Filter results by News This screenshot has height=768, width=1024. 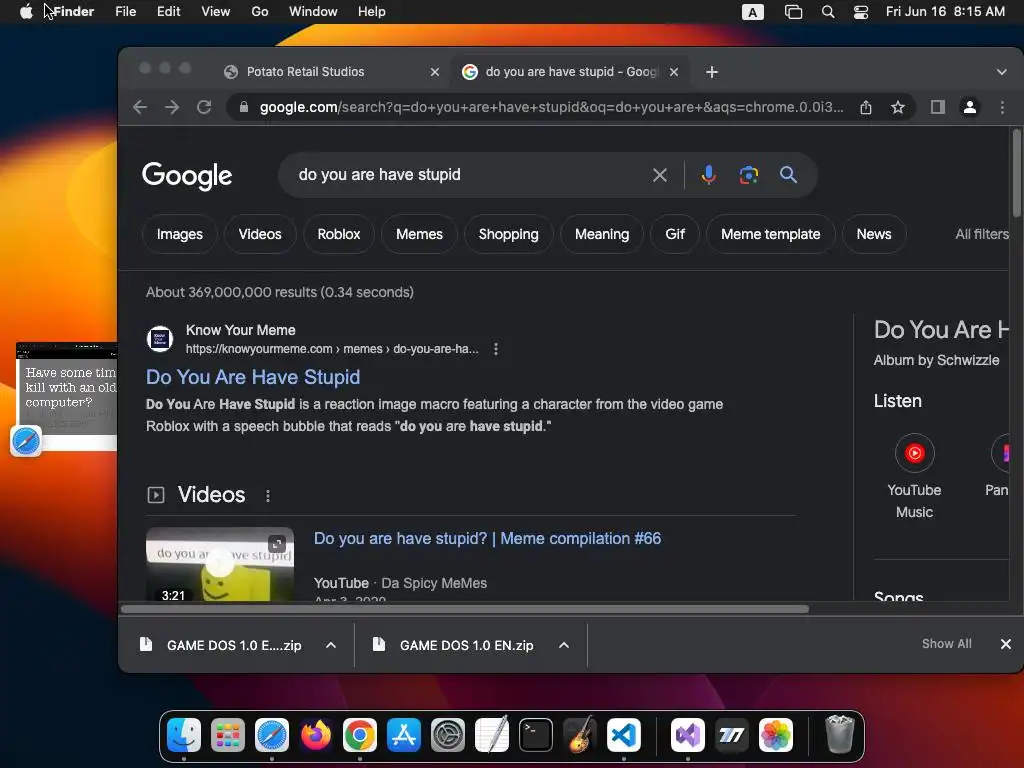[874, 234]
